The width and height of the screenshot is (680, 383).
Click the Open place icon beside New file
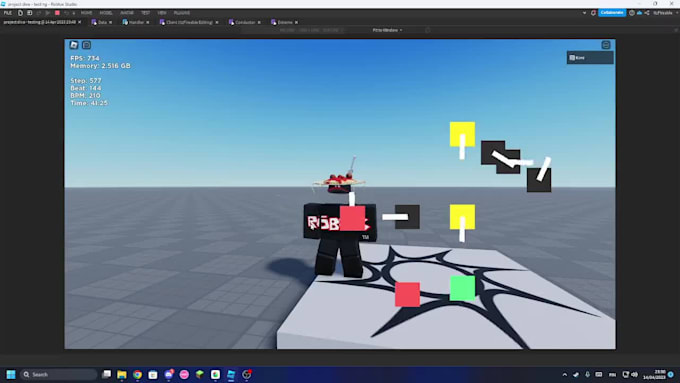click(x=29, y=13)
